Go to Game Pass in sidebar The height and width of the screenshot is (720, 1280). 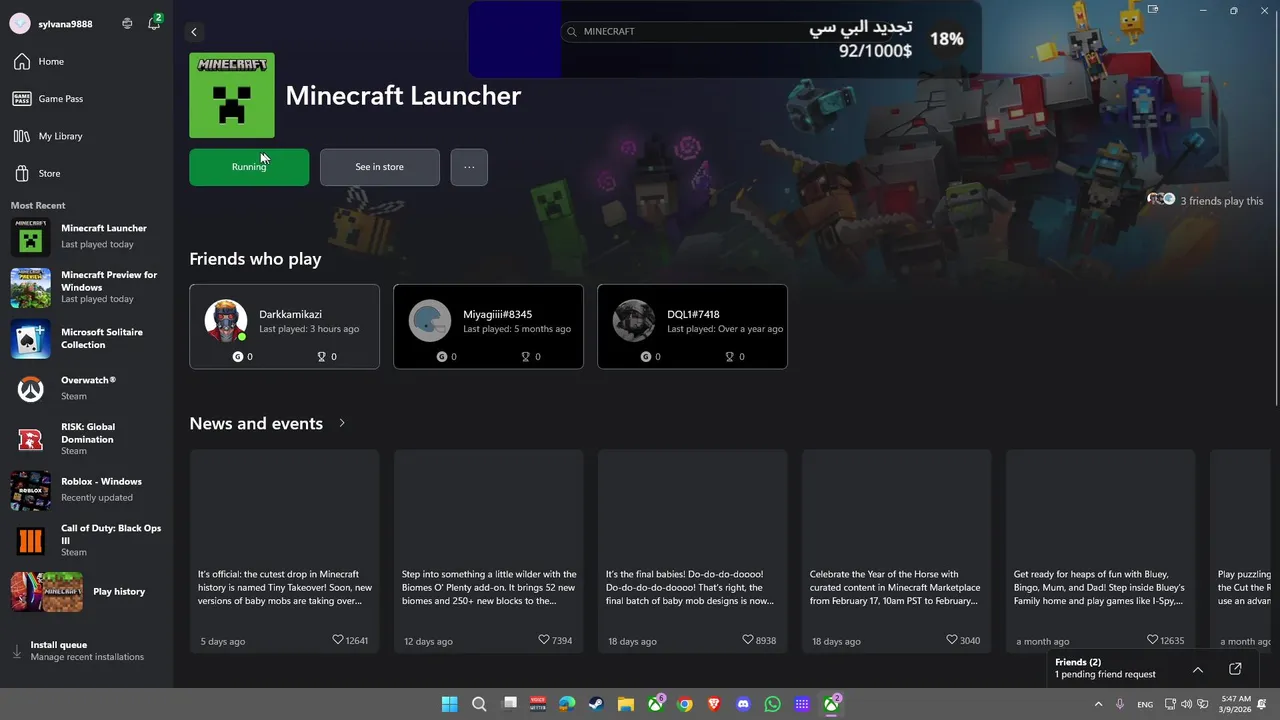point(86,99)
